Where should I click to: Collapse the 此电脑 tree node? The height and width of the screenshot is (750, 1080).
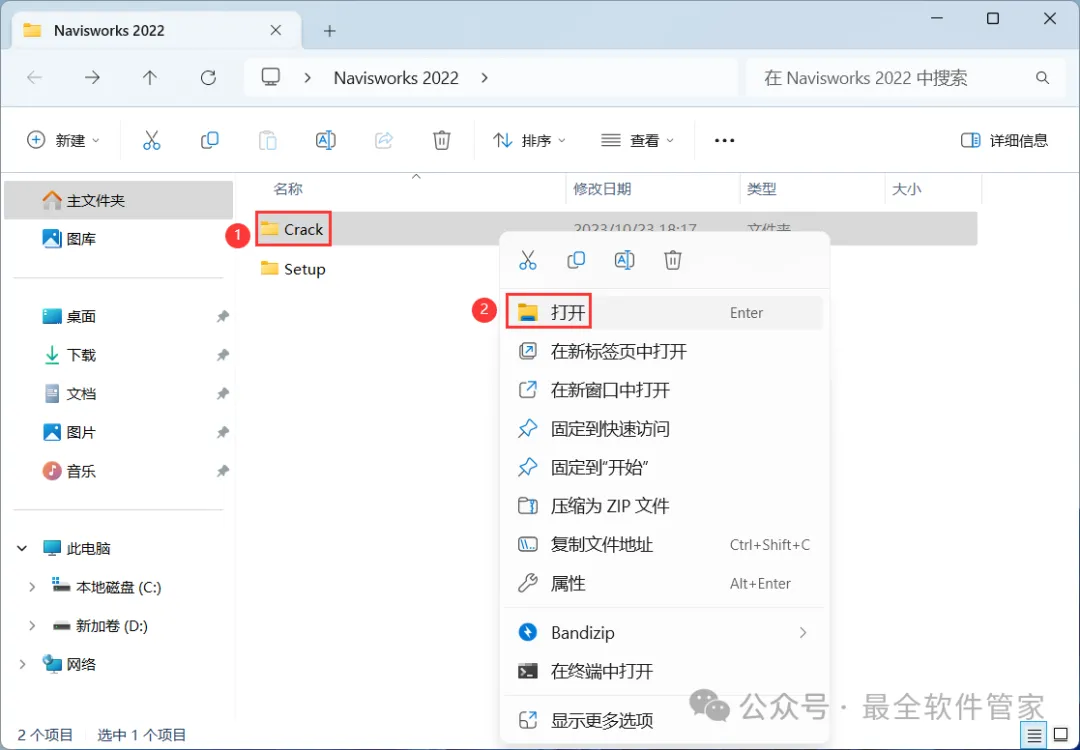(22, 549)
